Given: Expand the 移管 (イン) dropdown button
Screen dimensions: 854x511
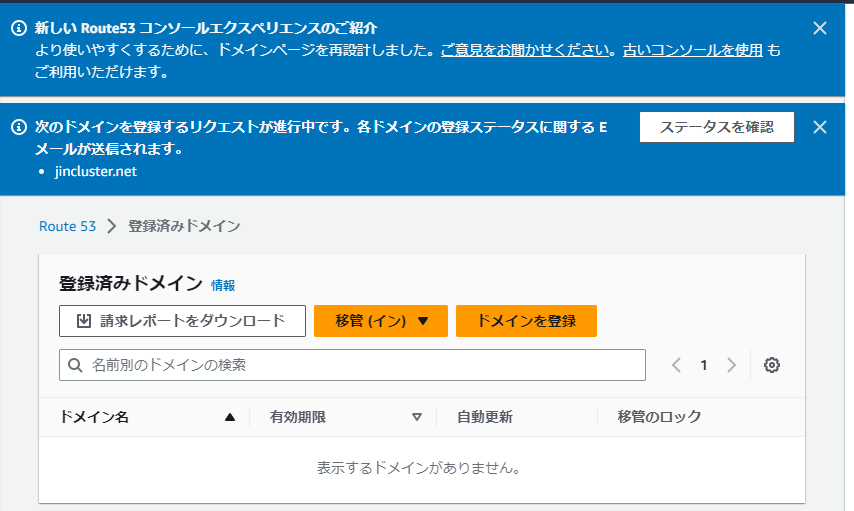Looking at the screenshot, I should click(381, 321).
